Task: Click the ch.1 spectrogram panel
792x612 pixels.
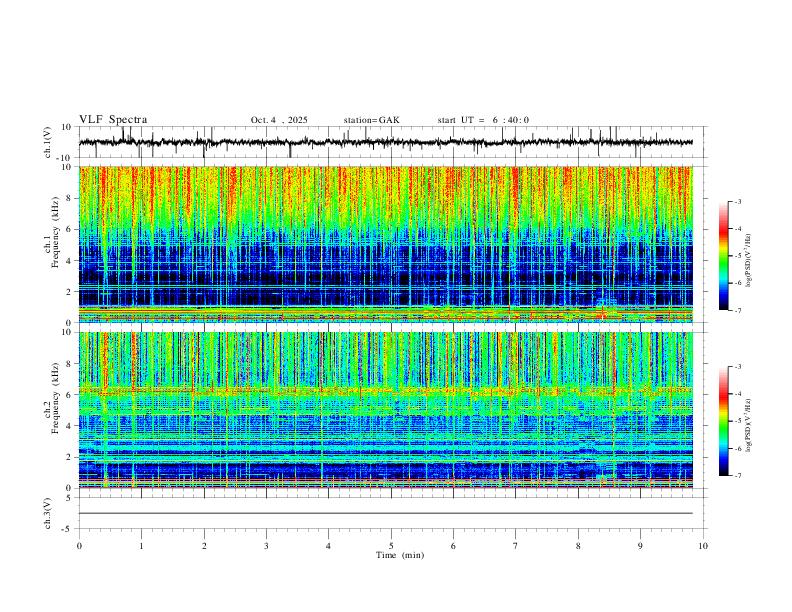Action: [x=385, y=244]
